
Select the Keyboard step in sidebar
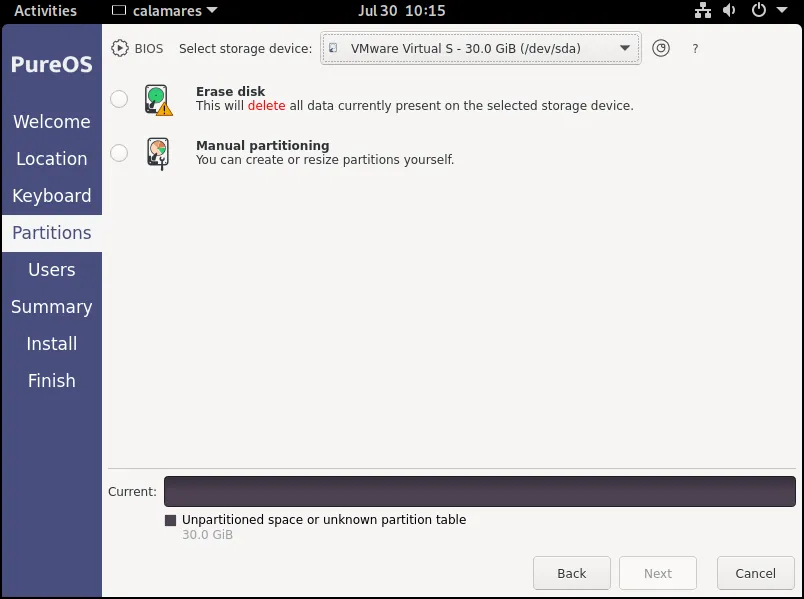click(x=52, y=196)
